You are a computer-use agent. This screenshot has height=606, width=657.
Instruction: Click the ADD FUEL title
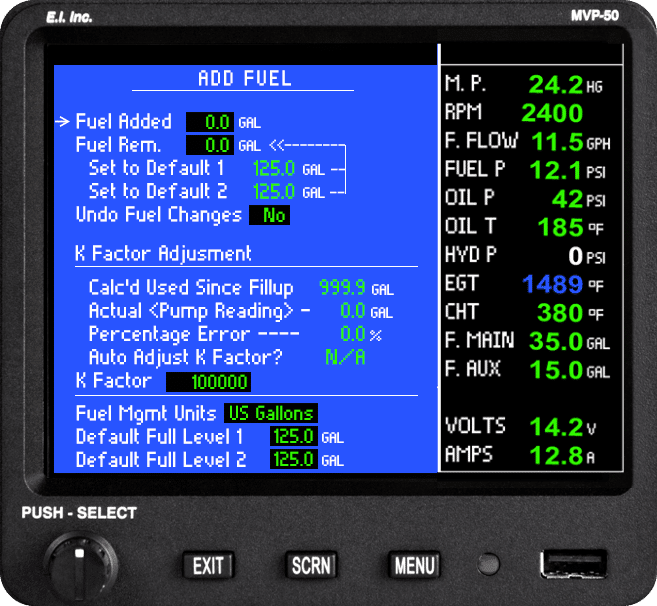point(245,78)
